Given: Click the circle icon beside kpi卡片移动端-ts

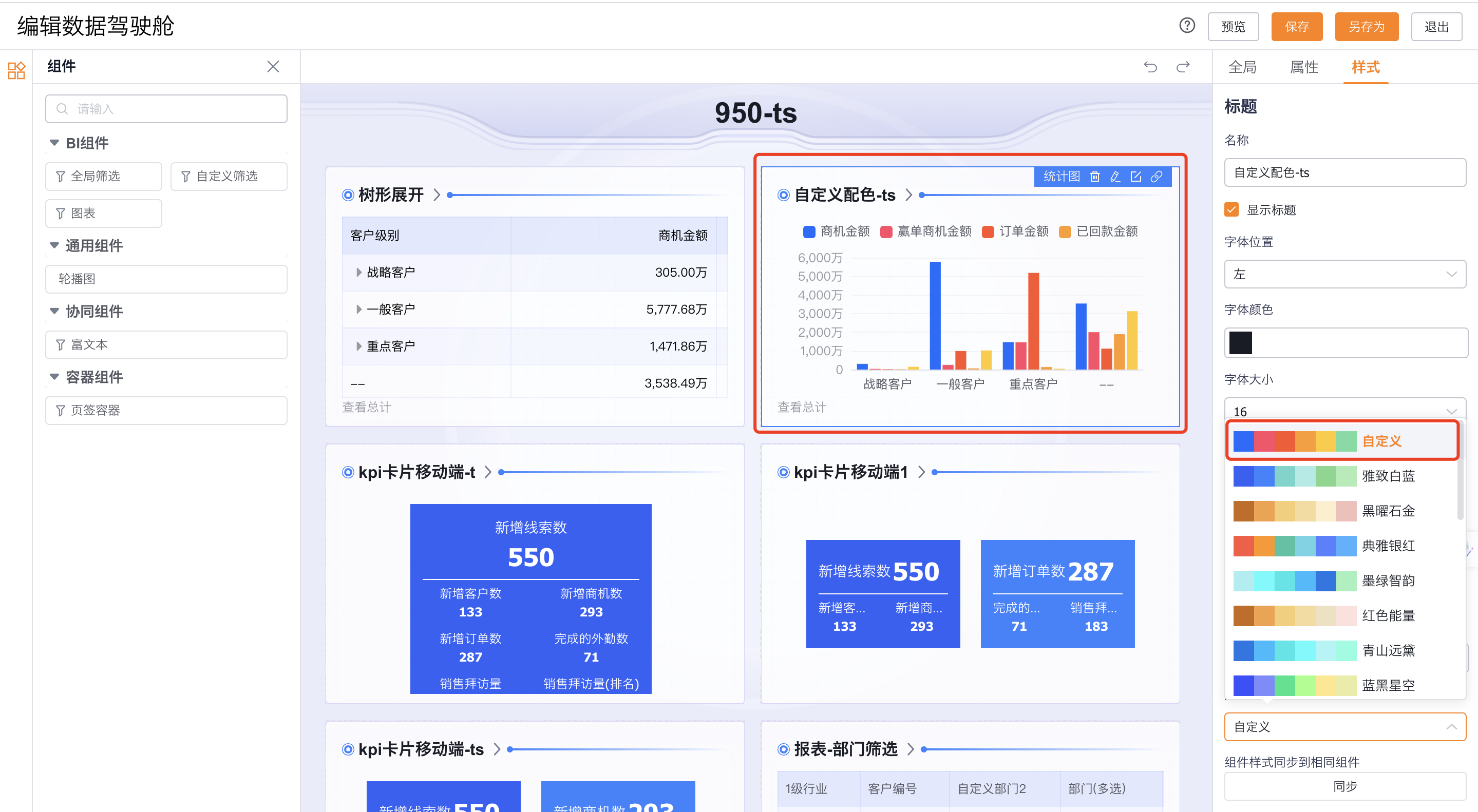Looking at the screenshot, I should tap(348, 749).
